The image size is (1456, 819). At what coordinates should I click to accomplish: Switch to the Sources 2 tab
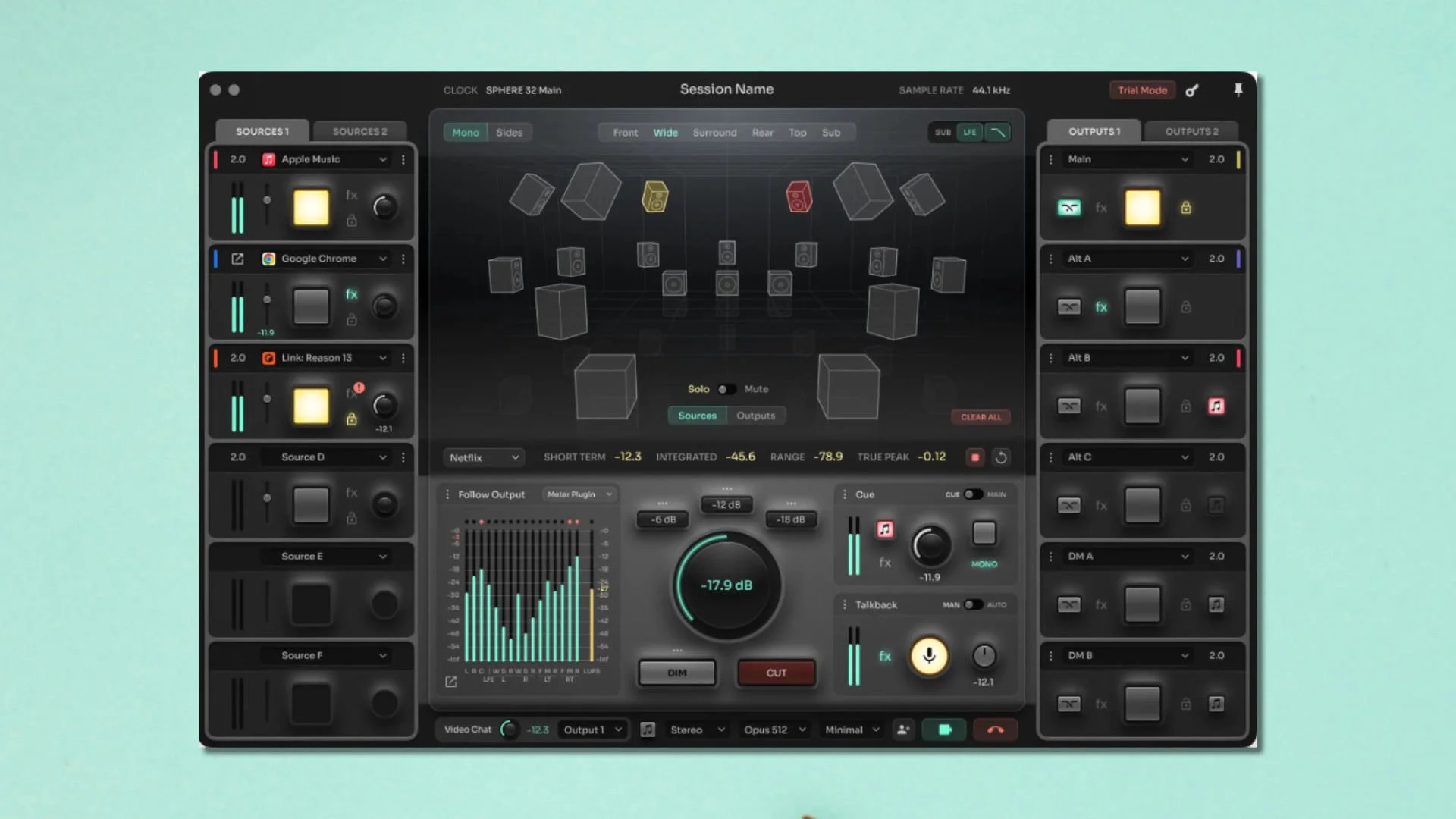point(359,131)
